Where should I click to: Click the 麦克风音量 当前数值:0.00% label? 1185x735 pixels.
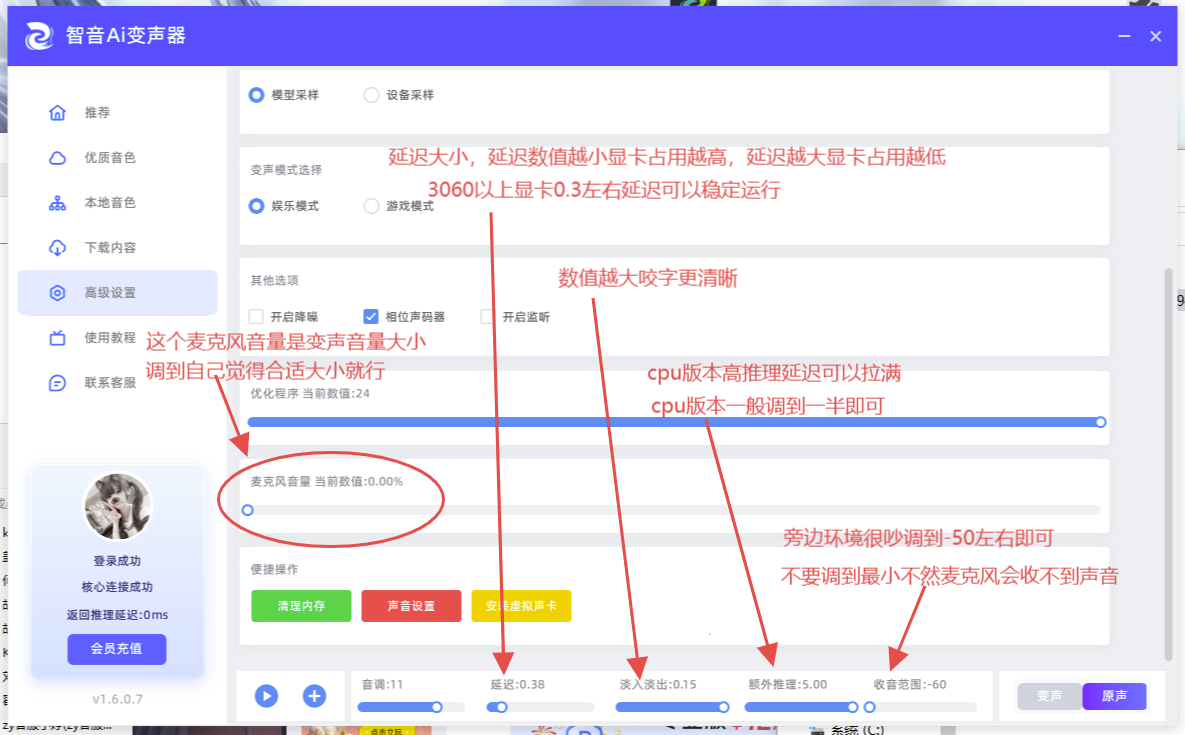click(x=326, y=481)
